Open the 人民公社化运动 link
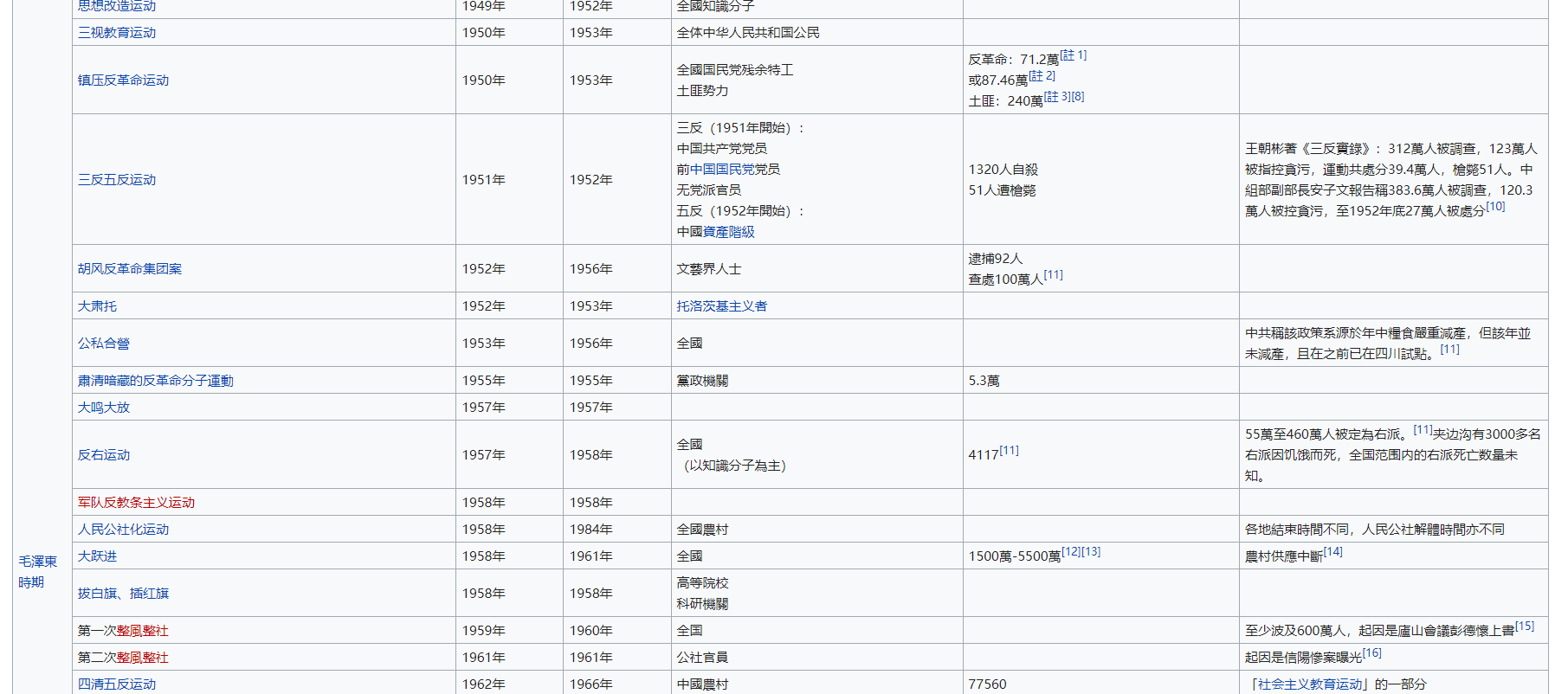This screenshot has height=694, width=1568. pos(123,530)
